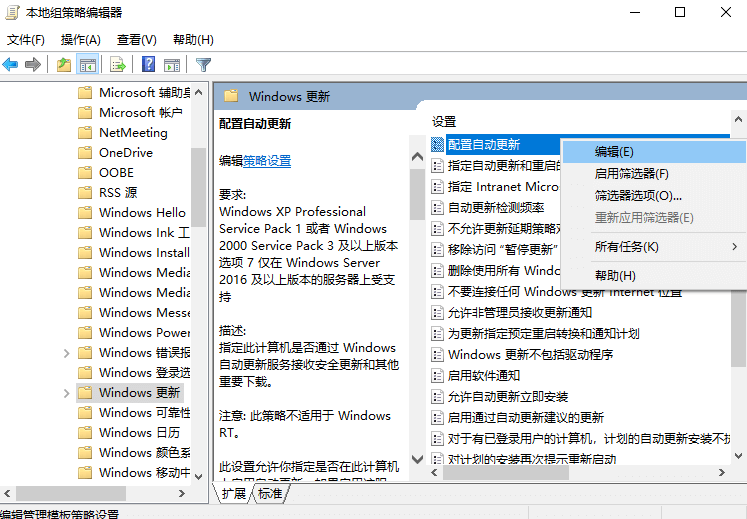Viewport: 747px width, 519px height.
Task: Open the 所有任务(K) submenu
Action: pos(654,247)
